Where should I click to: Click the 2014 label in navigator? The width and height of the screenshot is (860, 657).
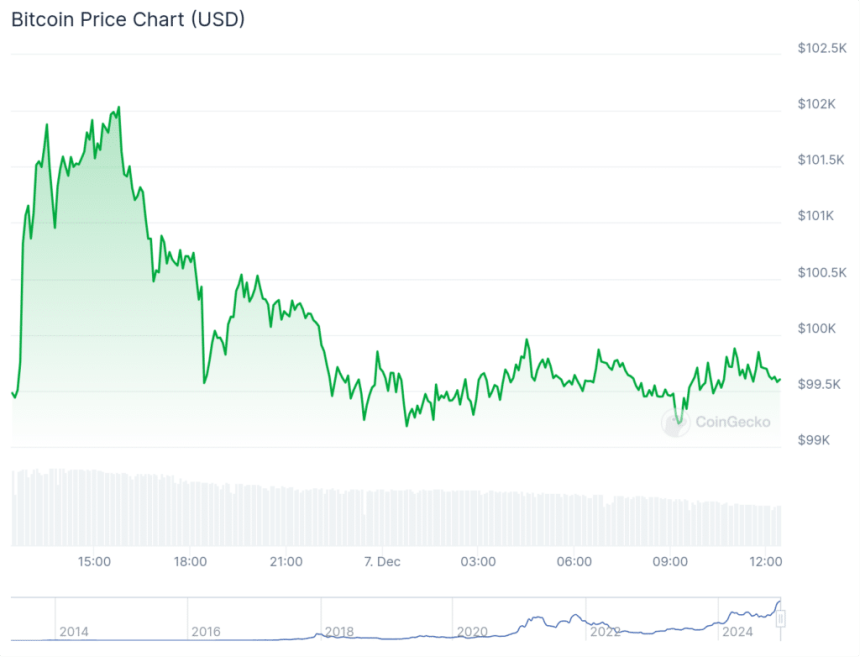tap(74, 632)
